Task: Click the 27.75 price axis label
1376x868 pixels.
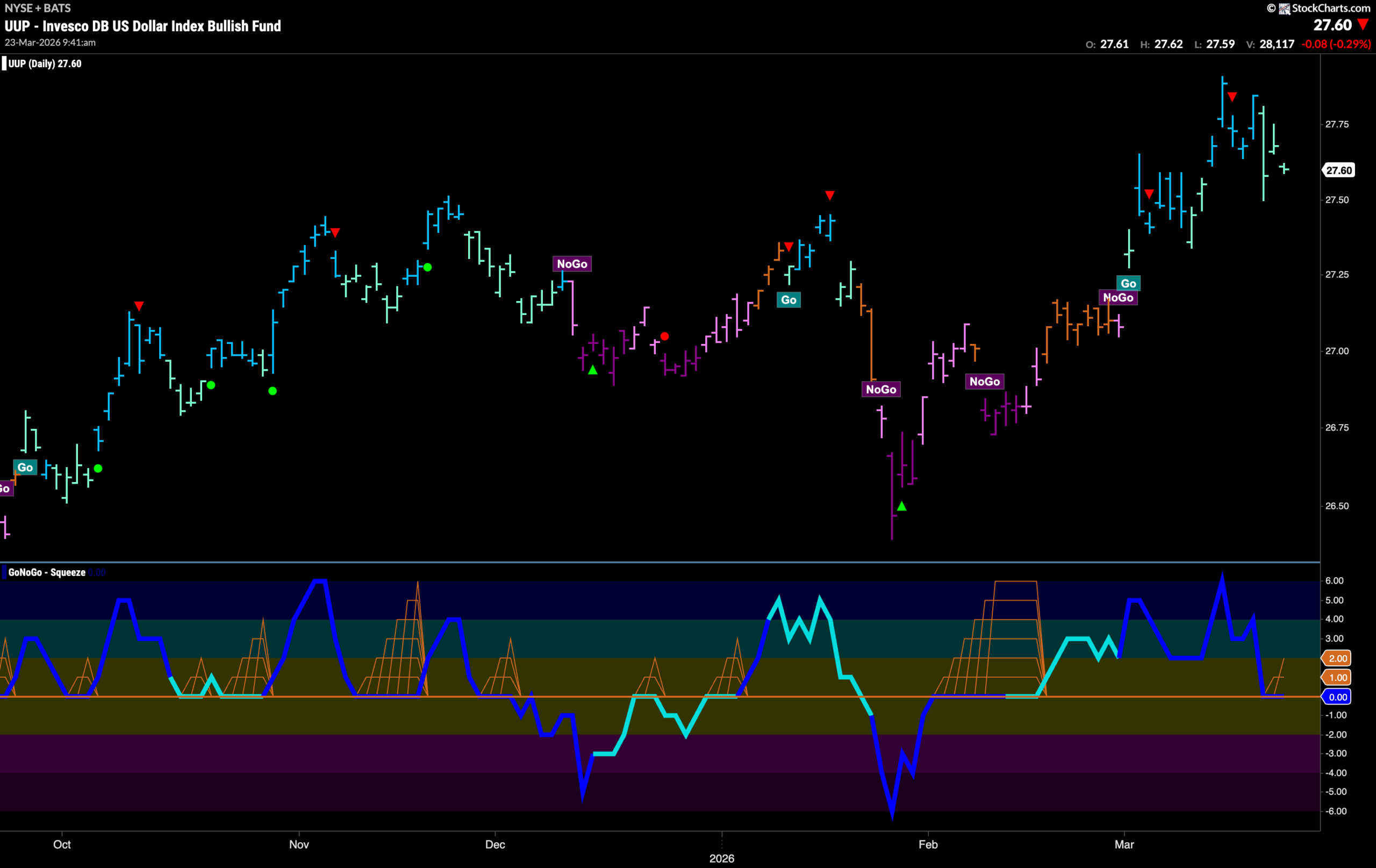Action: [x=1337, y=125]
